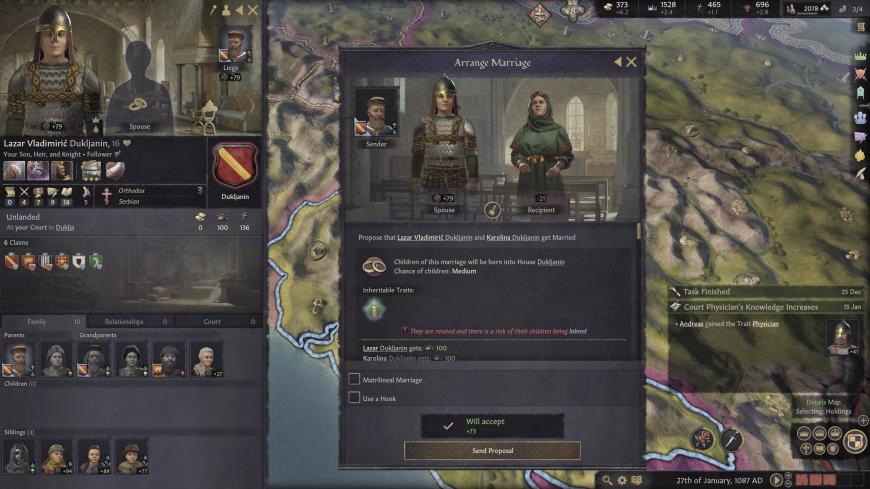870x489 pixels.
Task: Open the Liege portrait
Action: pyautogui.click(x=235, y=46)
